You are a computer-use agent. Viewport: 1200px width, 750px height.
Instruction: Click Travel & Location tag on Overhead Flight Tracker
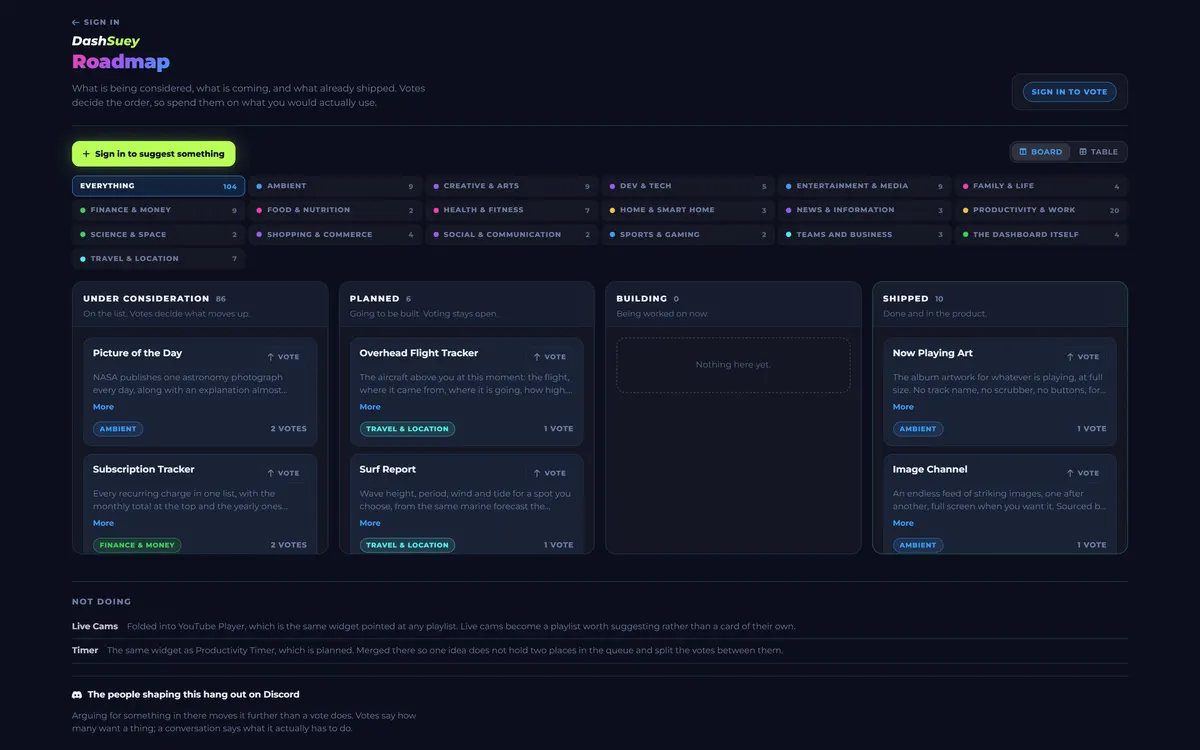point(407,429)
